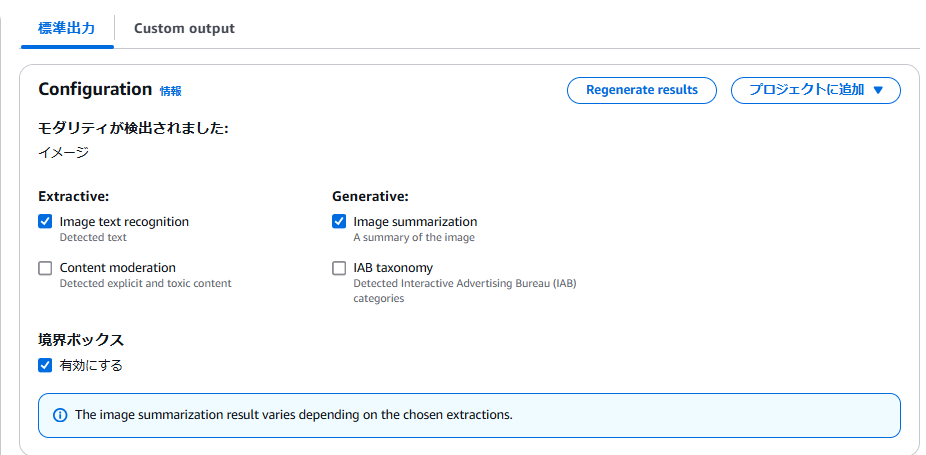Open the Custom output tab
926x455 pixels.
[x=184, y=28]
